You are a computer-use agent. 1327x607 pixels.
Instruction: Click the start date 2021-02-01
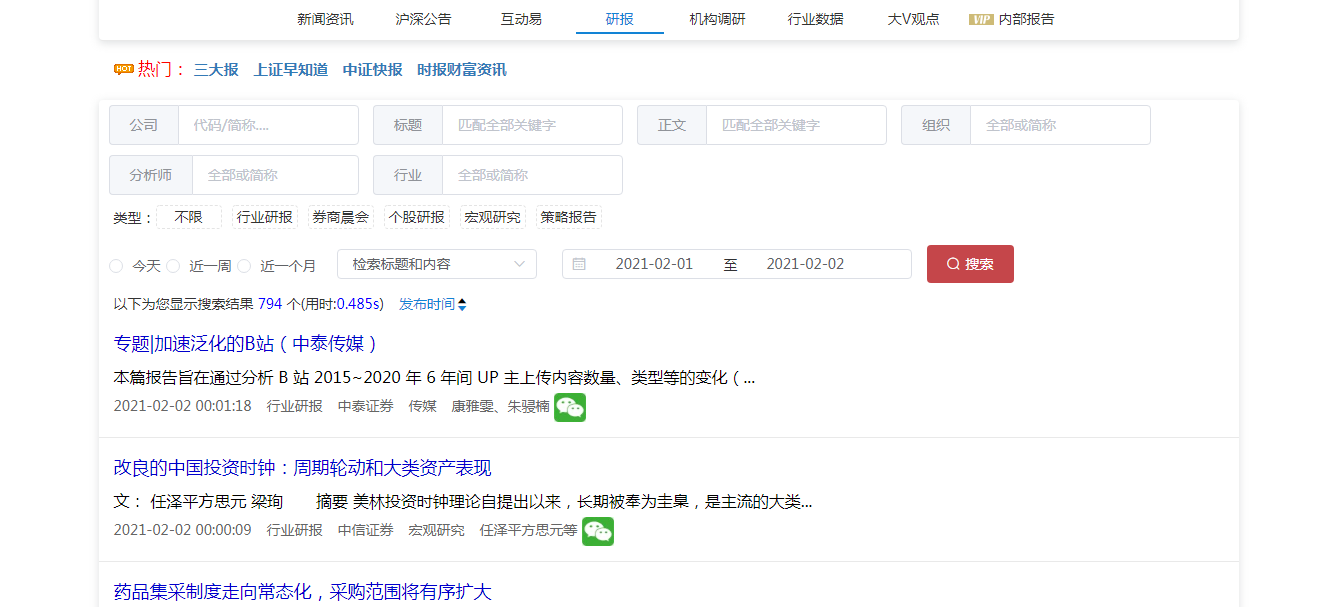(654, 264)
